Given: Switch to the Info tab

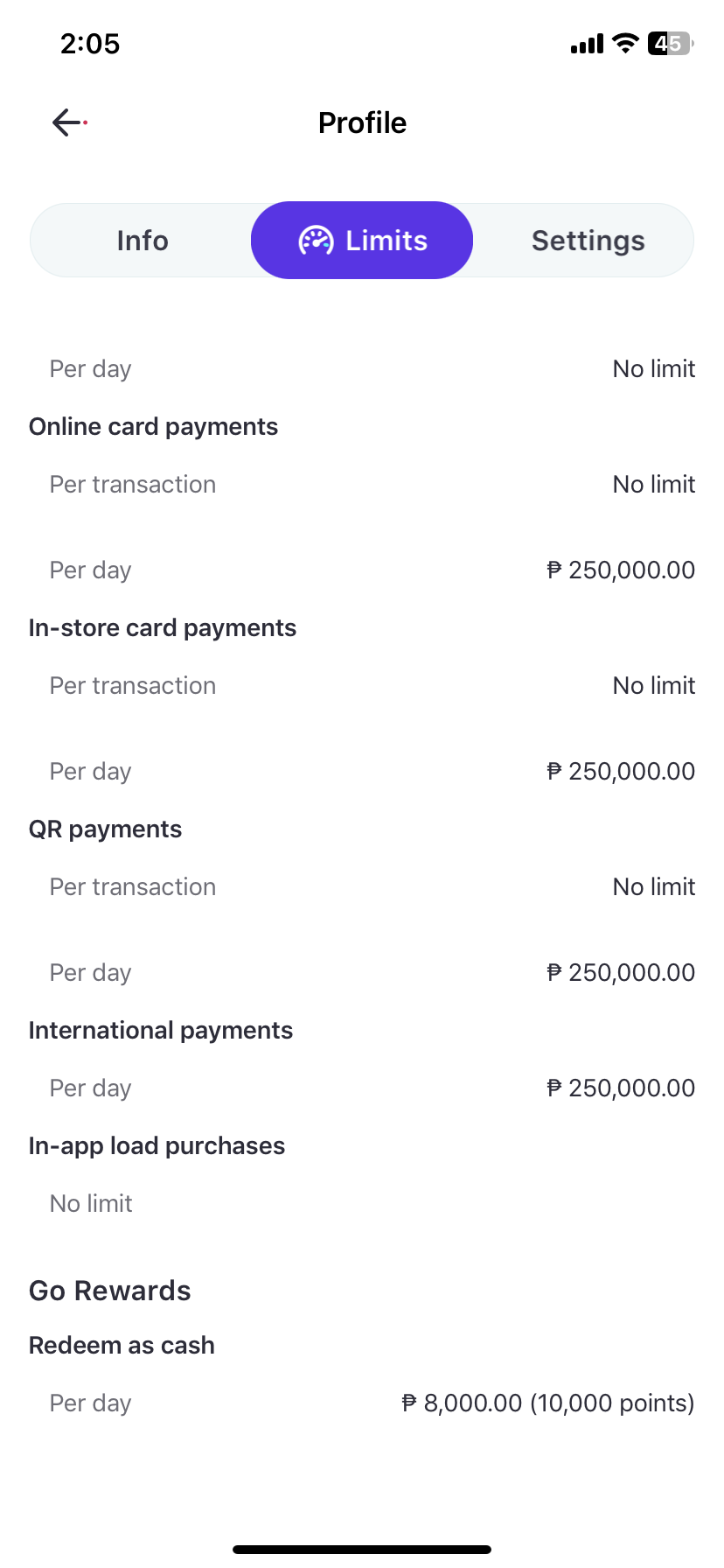Looking at the screenshot, I should (x=143, y=241).
